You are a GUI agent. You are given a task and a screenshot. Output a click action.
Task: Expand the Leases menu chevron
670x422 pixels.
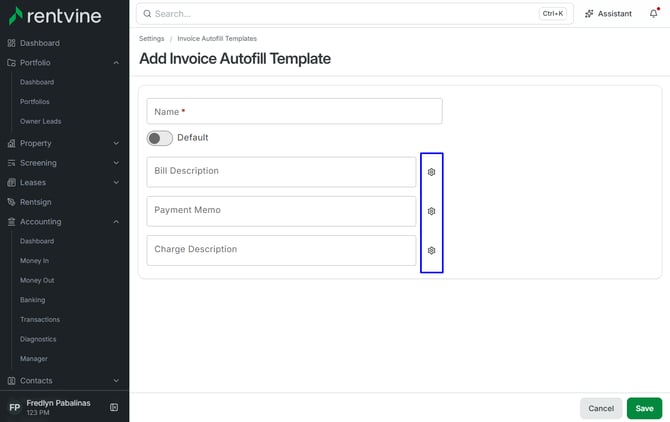point(116,182)
